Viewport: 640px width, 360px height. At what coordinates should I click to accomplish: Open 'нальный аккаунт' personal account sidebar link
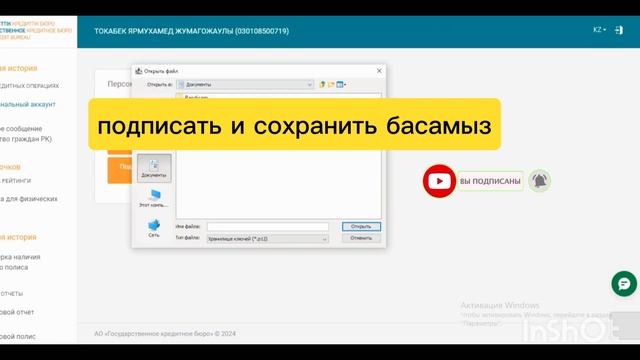27,104
